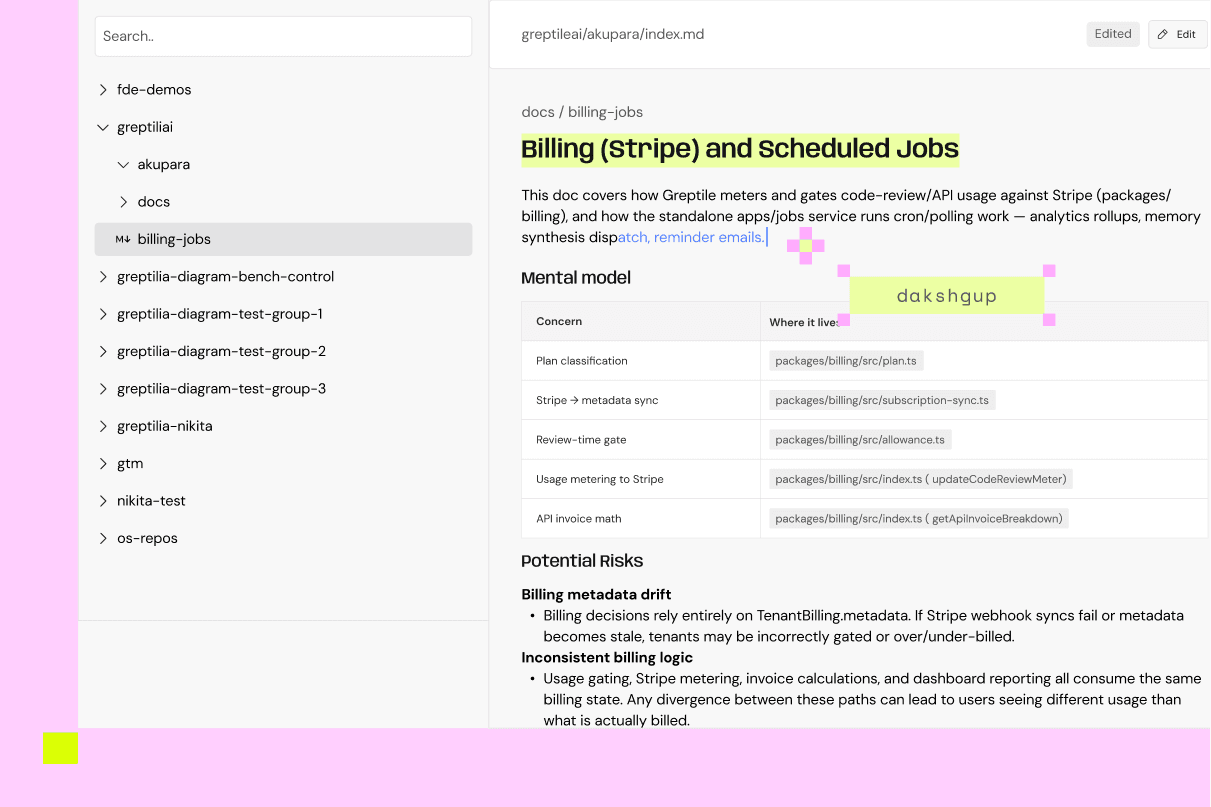Select the nikita-test label
The height and width of the screenshot is (807, 1211).
(151, 501)
